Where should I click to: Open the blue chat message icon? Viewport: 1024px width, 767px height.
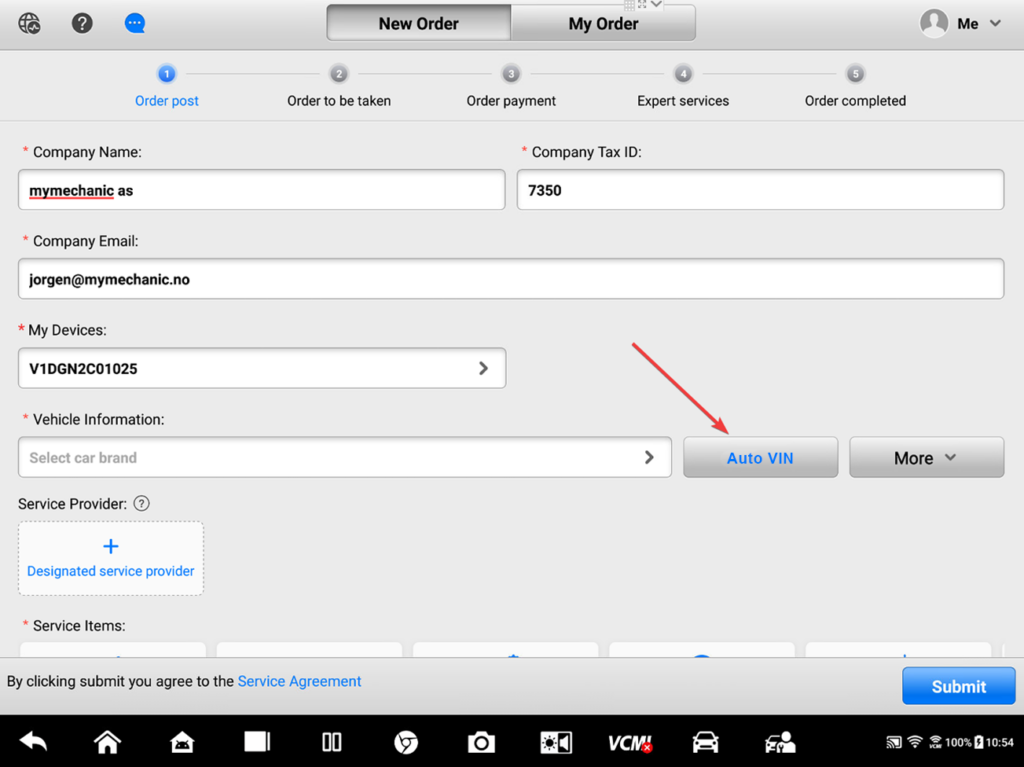[135, 24]
